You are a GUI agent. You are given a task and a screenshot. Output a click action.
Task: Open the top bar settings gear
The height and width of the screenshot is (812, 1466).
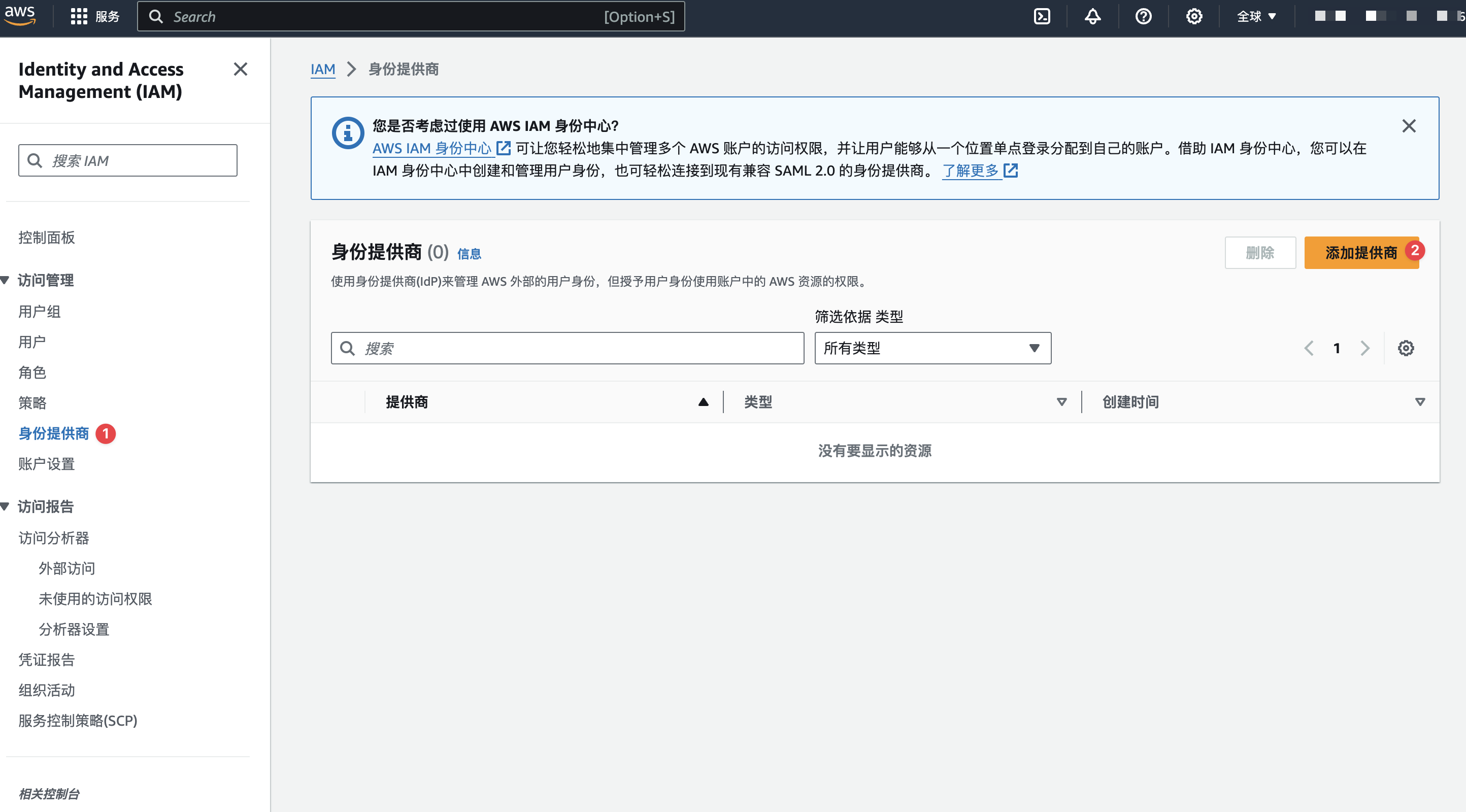coord(1193,17)
